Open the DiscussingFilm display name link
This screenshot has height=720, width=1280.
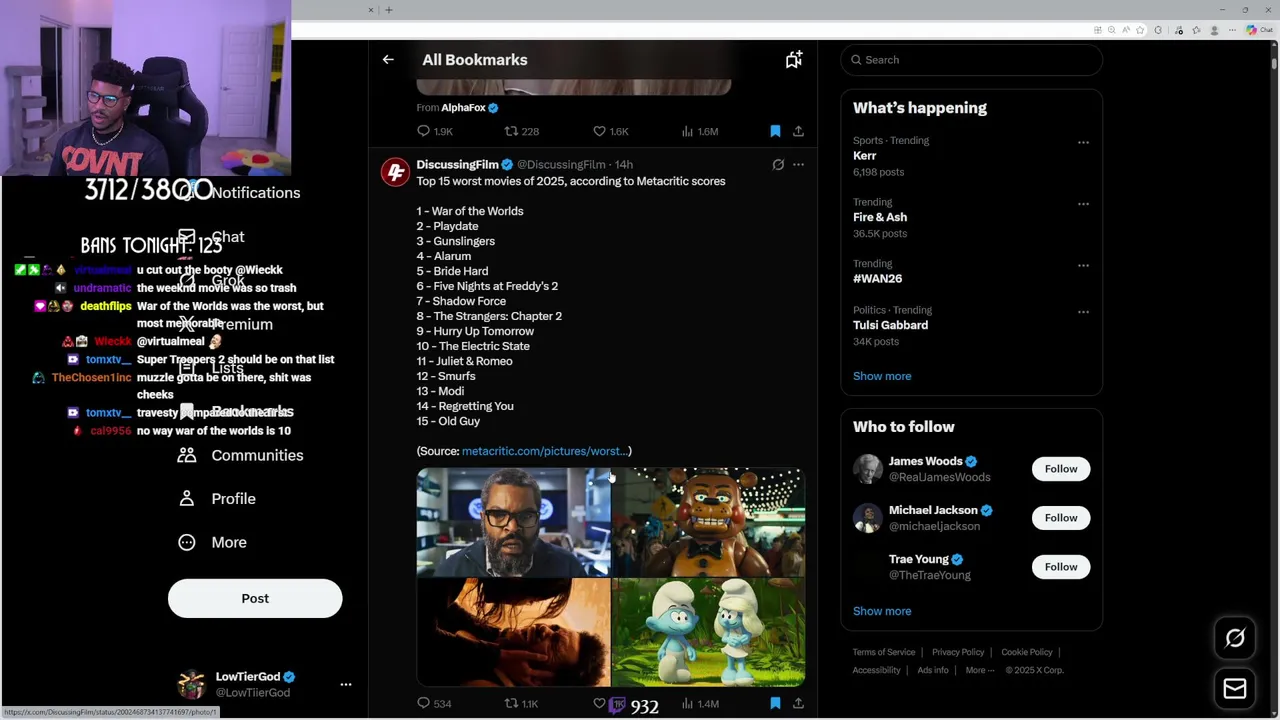click(457, 164)
